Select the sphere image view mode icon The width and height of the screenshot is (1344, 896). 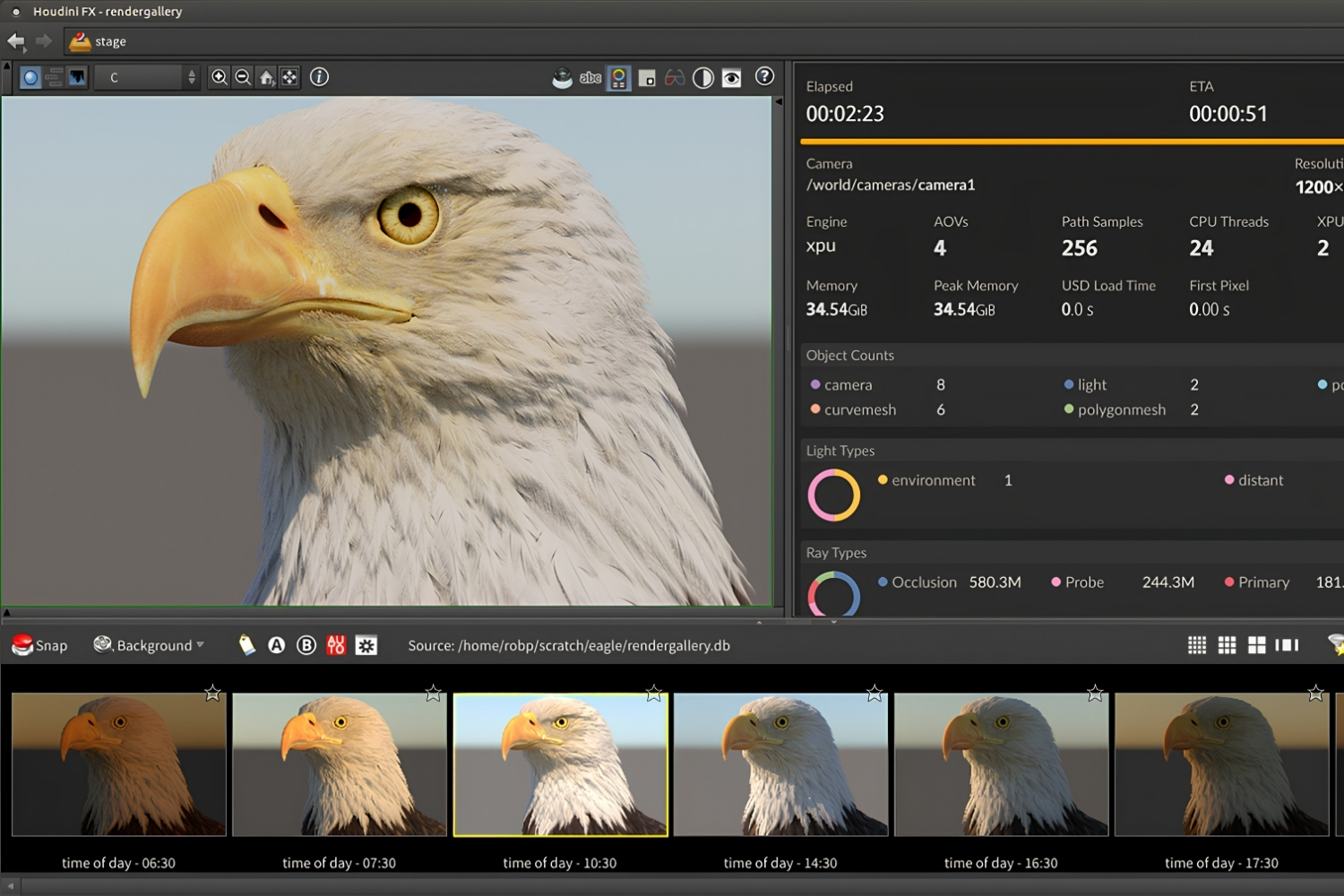(31, 78)
